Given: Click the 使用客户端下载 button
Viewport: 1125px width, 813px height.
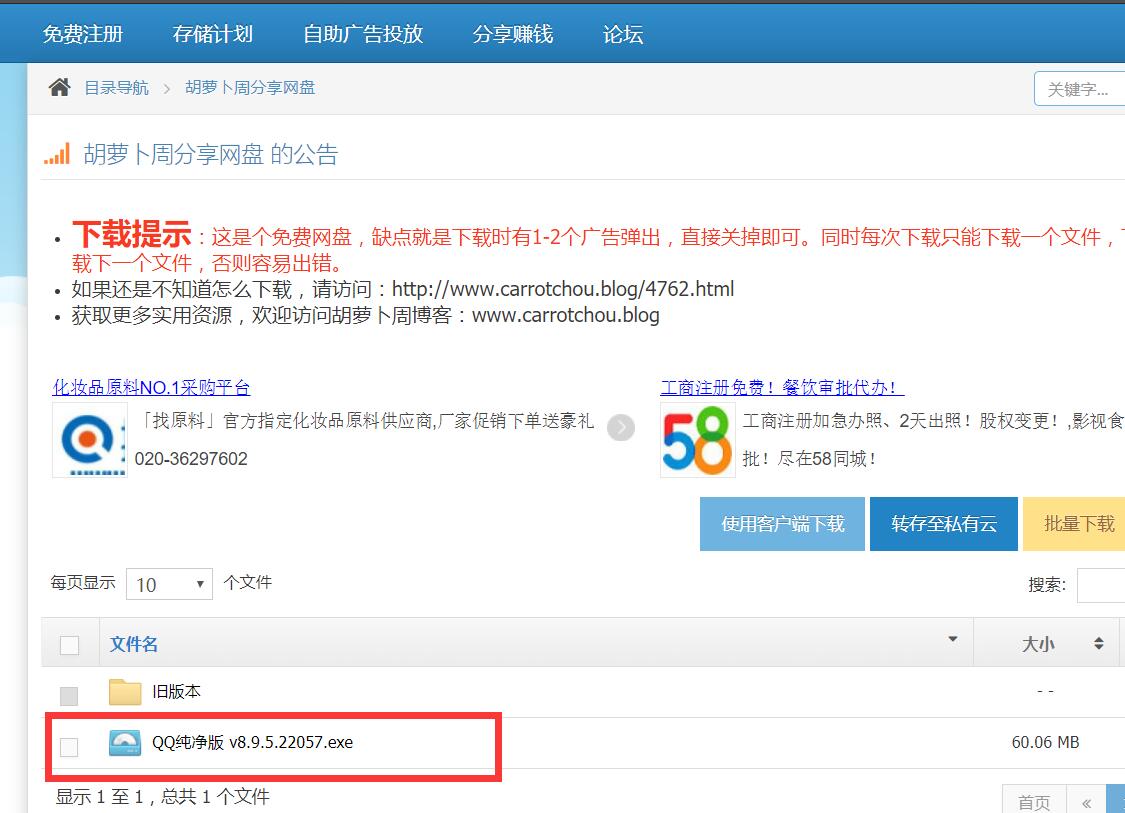Looking at the screenshot, I should tap(782, 524).
